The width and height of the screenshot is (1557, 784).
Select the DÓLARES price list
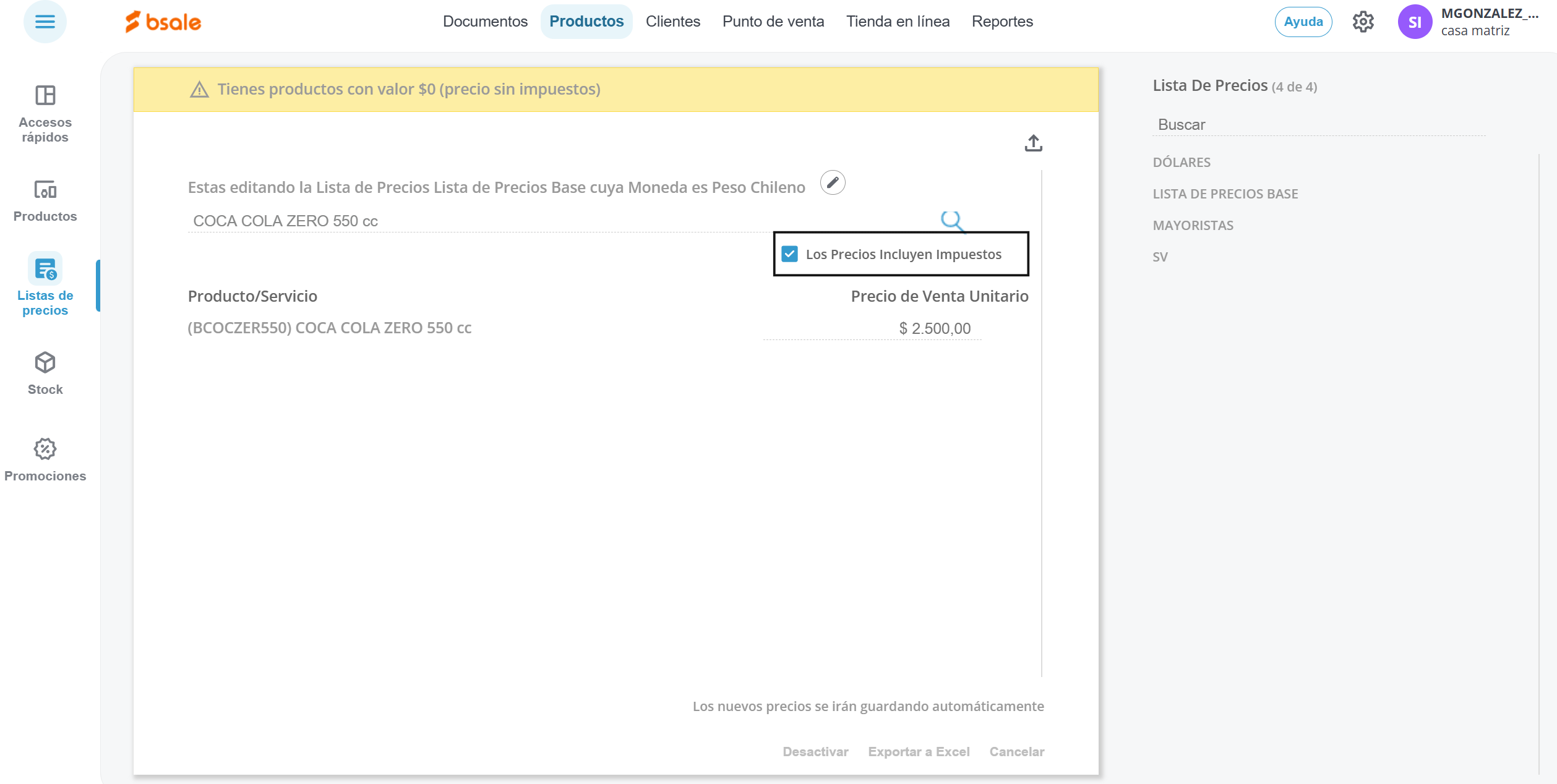[x=1181, y=163]
